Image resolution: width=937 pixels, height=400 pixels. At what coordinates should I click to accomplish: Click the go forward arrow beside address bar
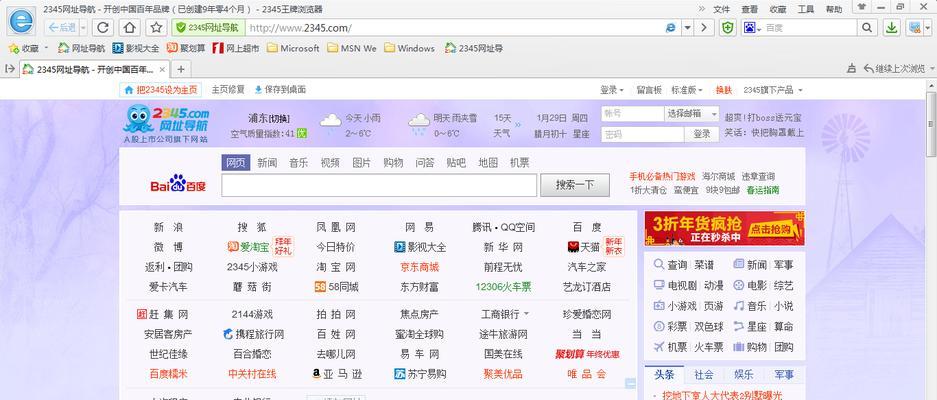coord(704,28)
